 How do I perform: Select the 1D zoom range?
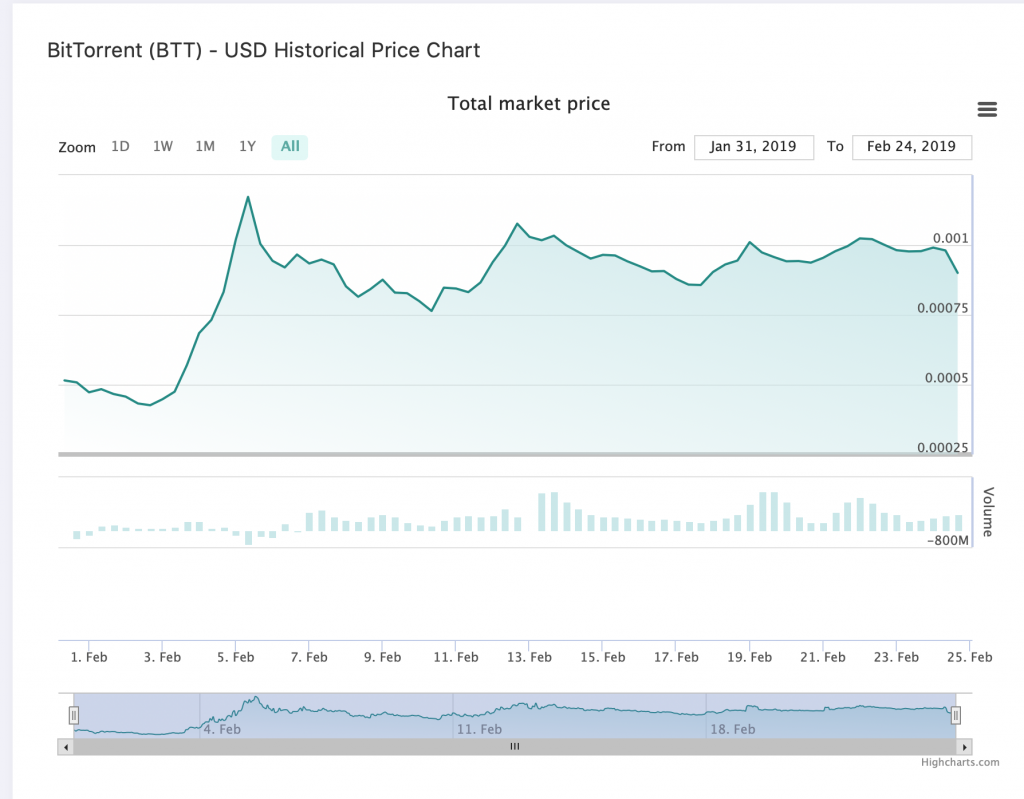[120, 146]
